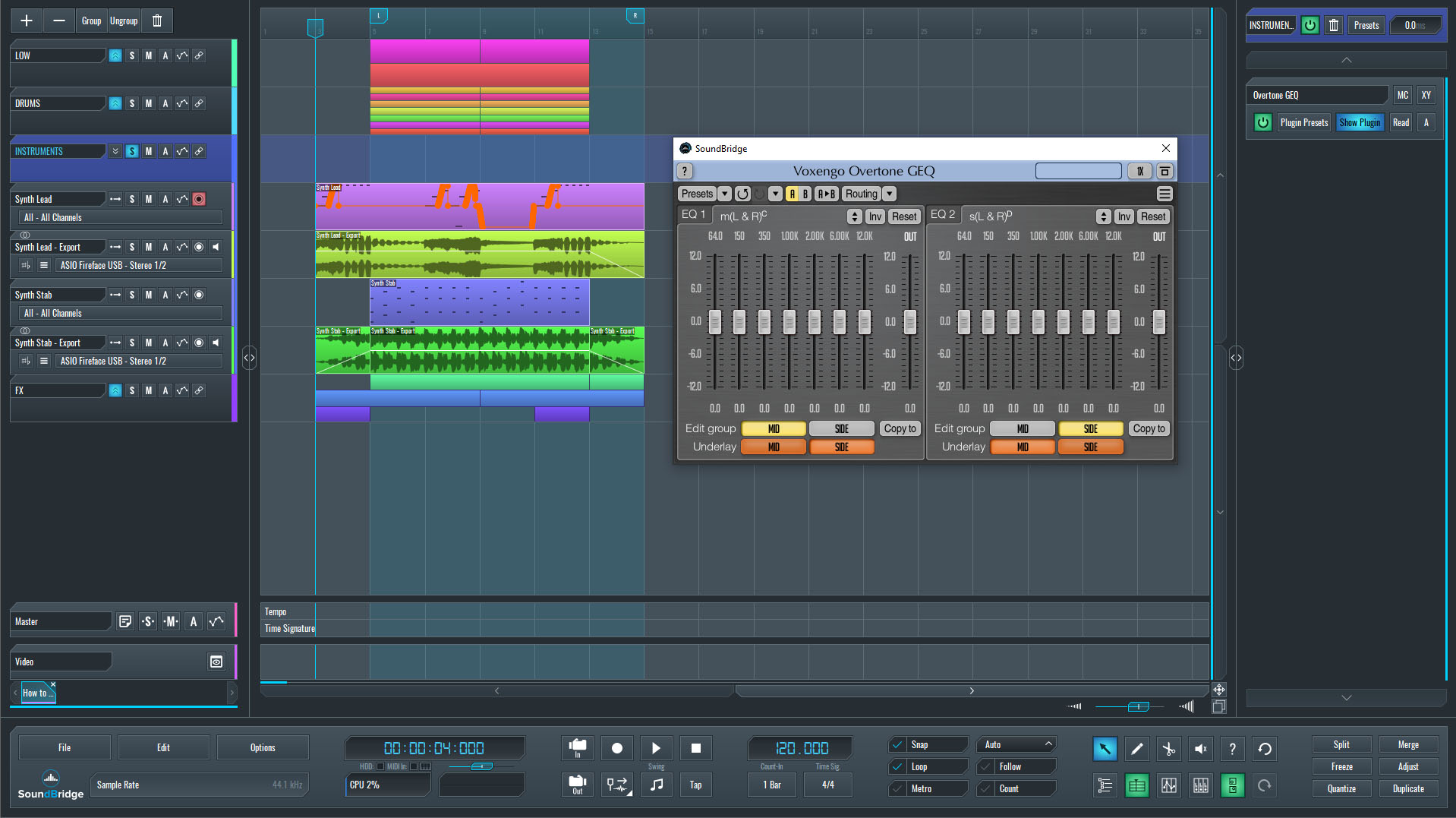Toggle the INSTRUMENTS rack power button
The height and width of the screenshot is (818, 1456).
coord(1310,25)
